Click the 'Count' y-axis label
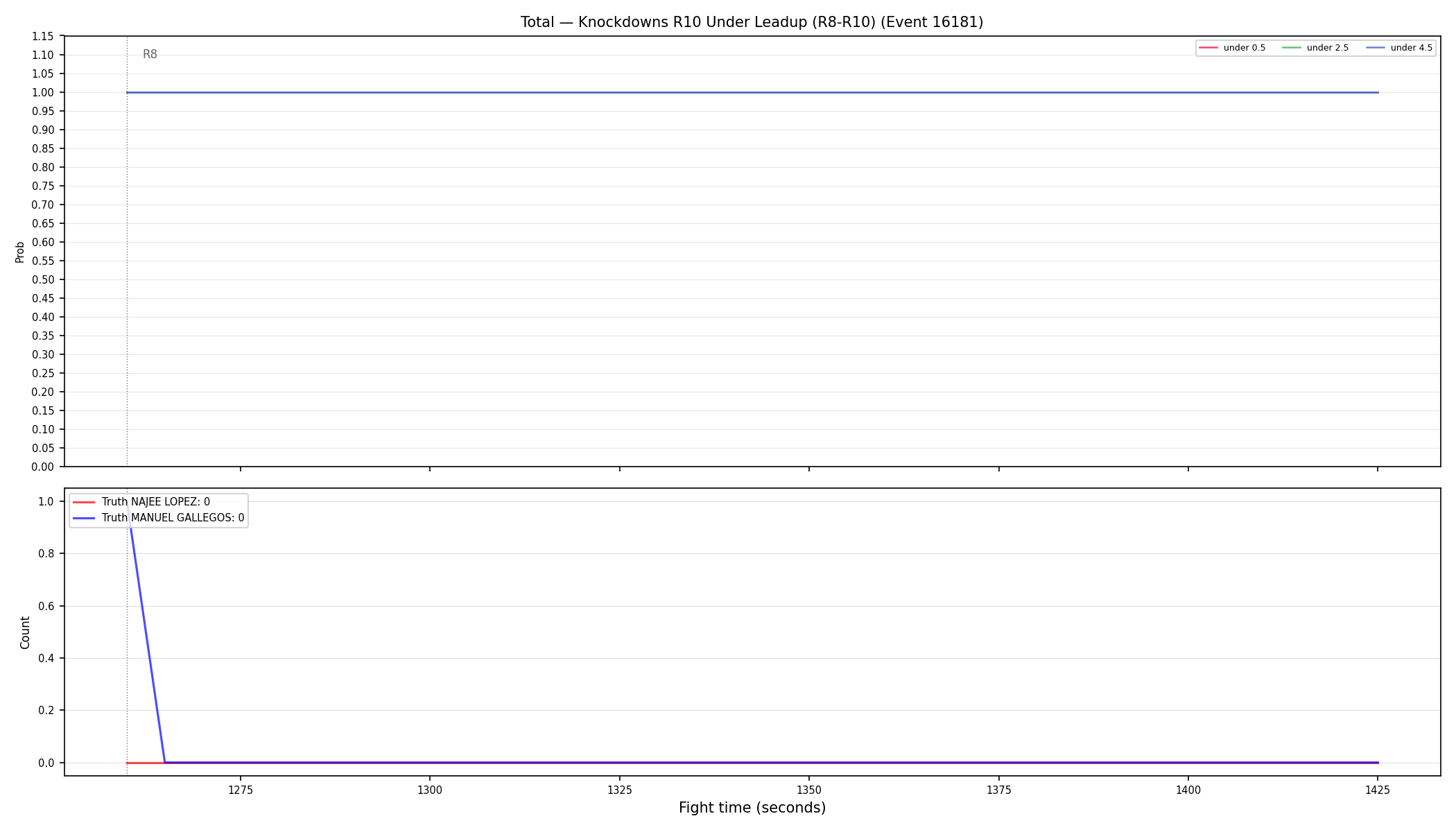Image resolution: width=1456 pixels, height=832 pixels. (26, 632)
